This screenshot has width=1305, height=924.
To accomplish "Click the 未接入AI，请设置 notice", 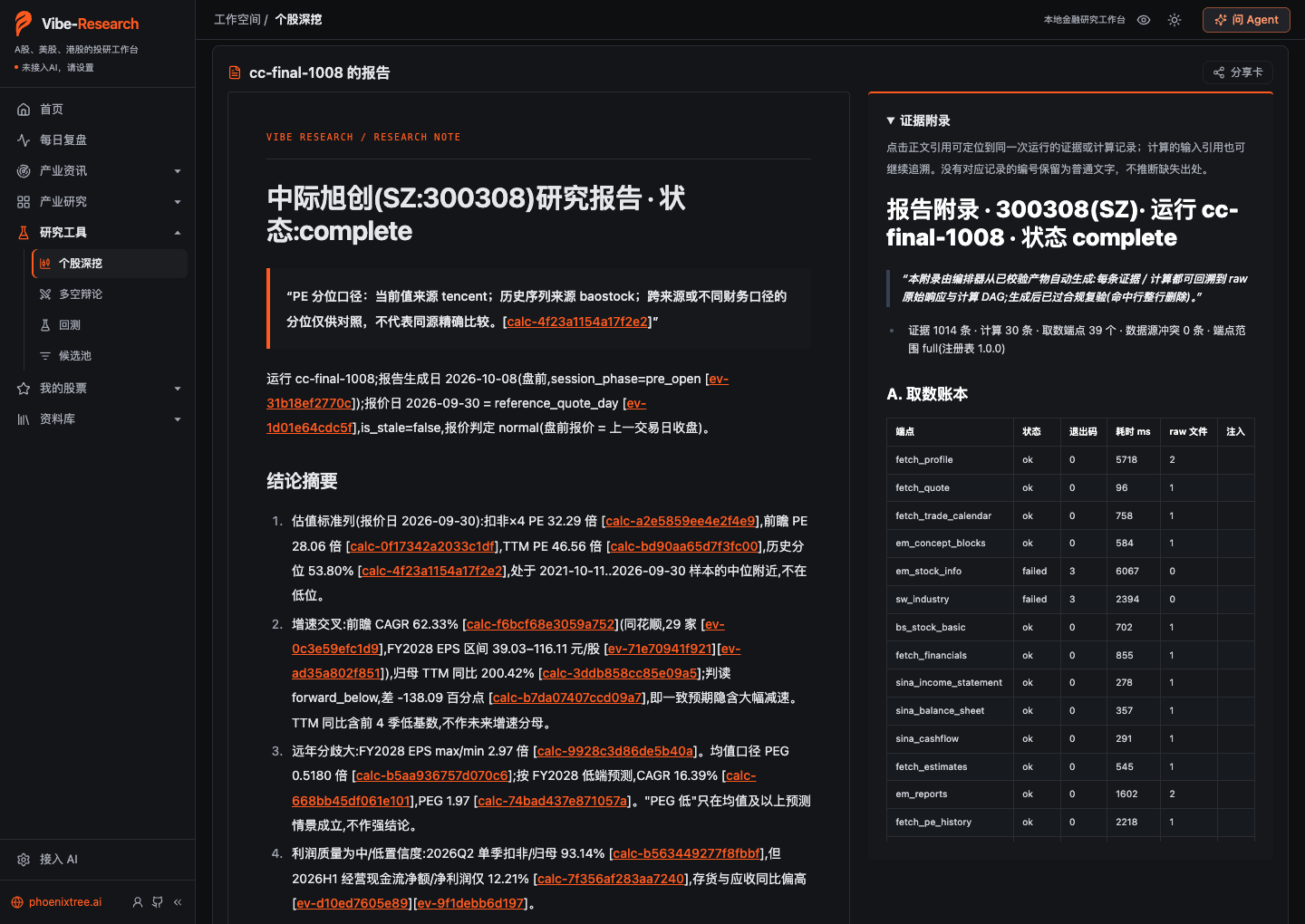I will pyautogui.click(x=57, y=68).
